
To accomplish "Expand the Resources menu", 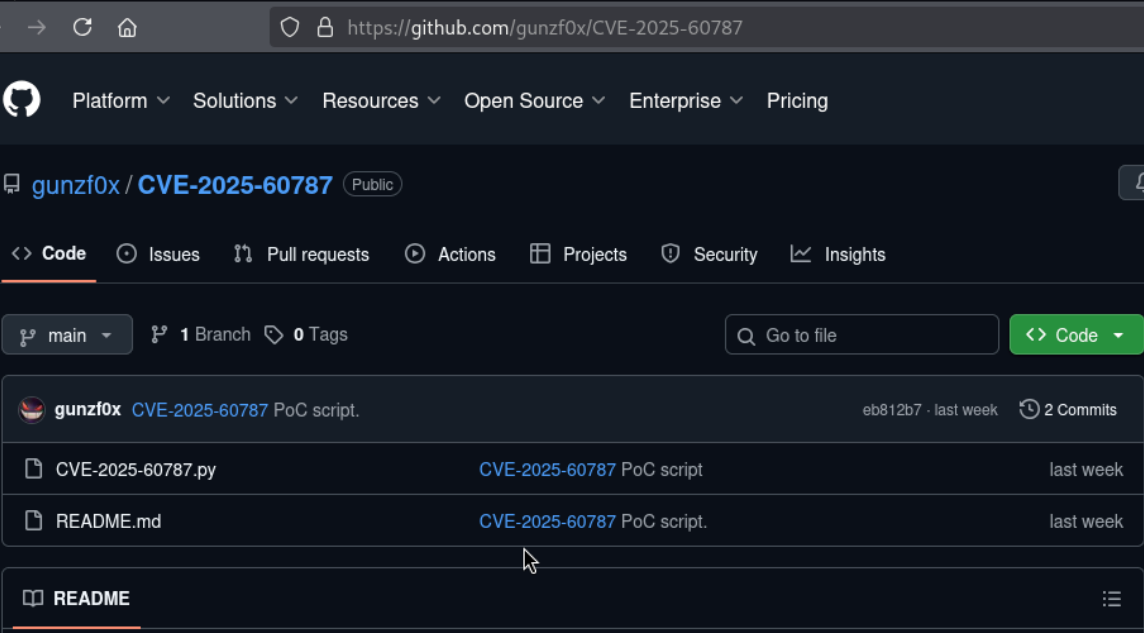I will [x=381, y=101].
